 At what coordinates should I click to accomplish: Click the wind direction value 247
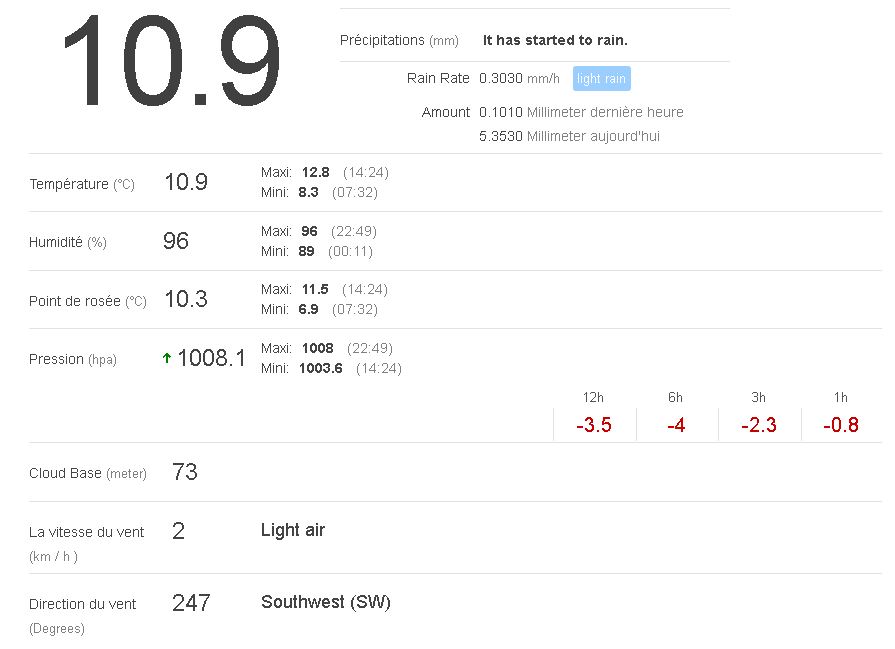191,602
